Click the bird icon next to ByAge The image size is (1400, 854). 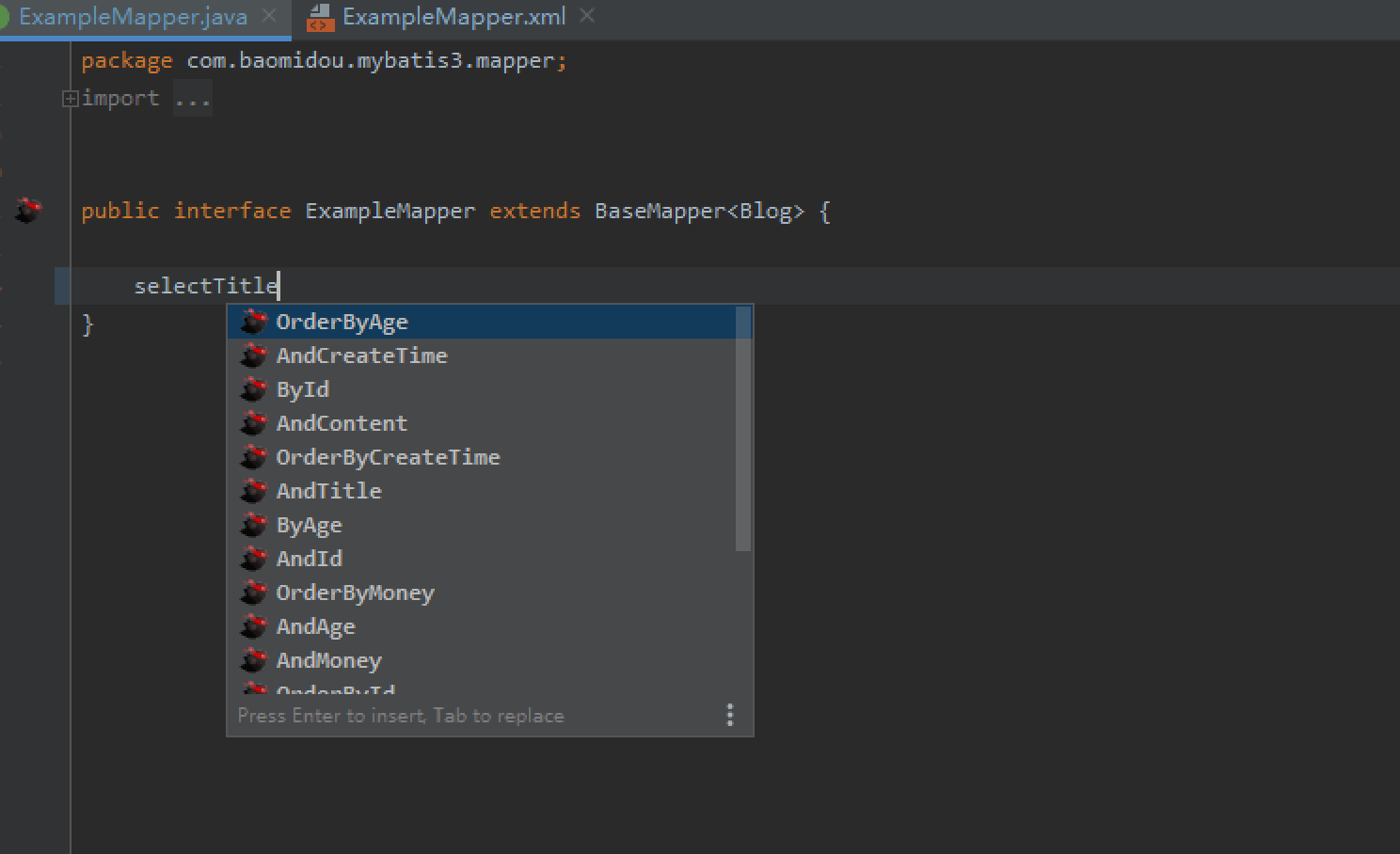coord(253,525)
